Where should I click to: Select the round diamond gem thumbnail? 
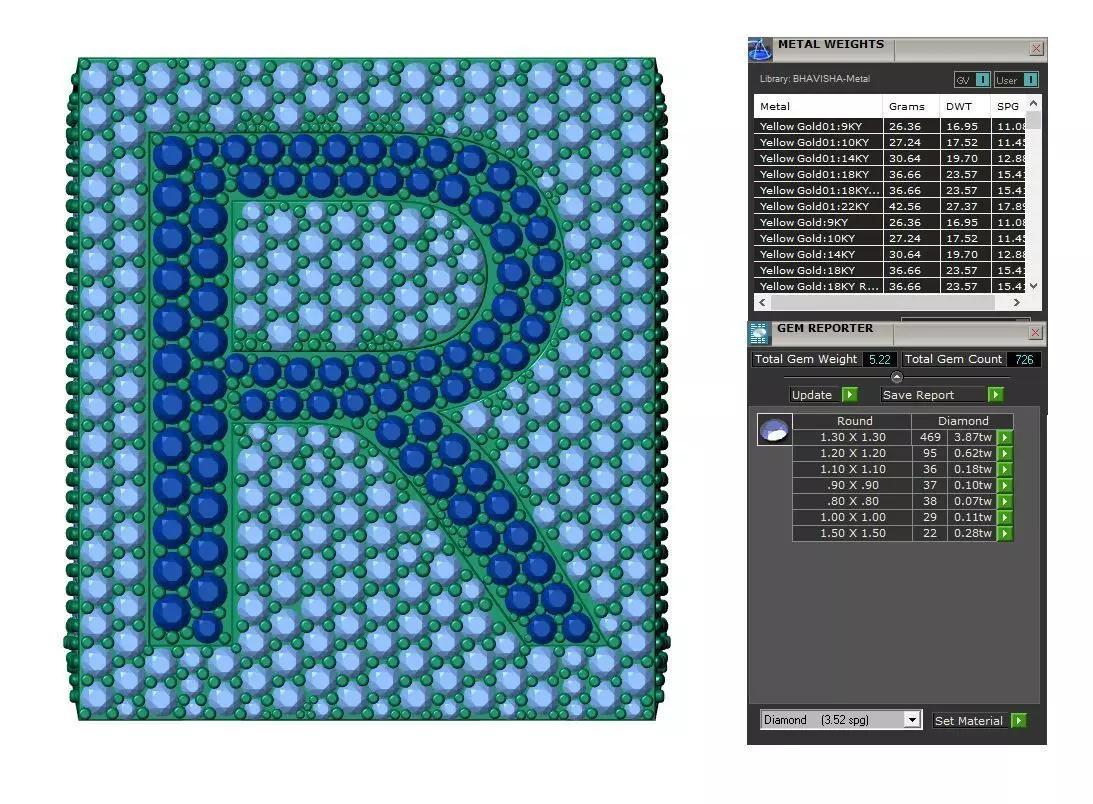tap(774, 430)
